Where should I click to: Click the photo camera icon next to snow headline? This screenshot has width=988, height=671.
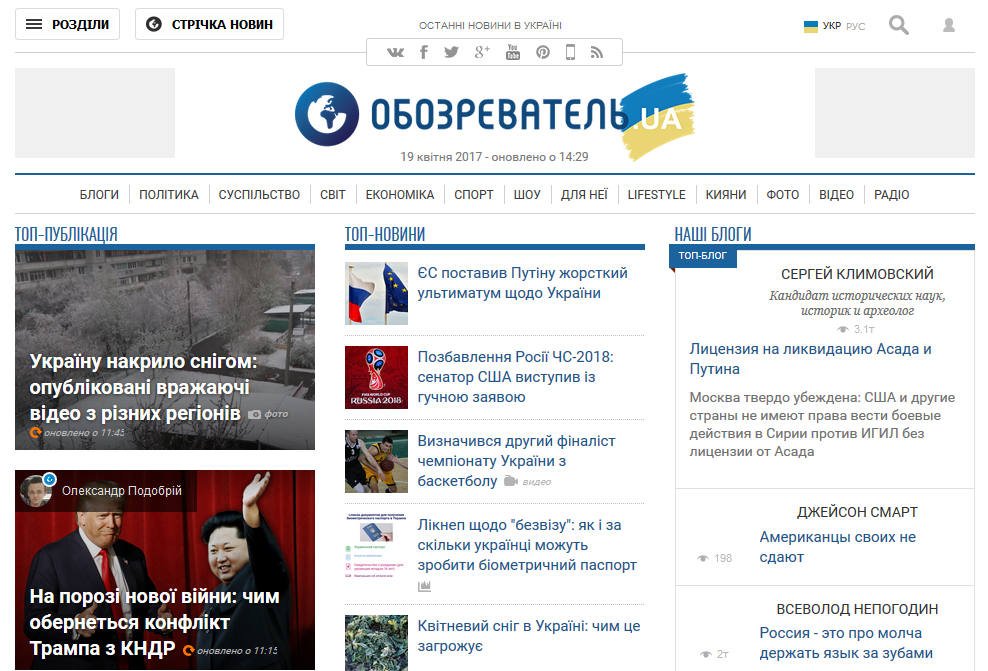coord(254,414)
